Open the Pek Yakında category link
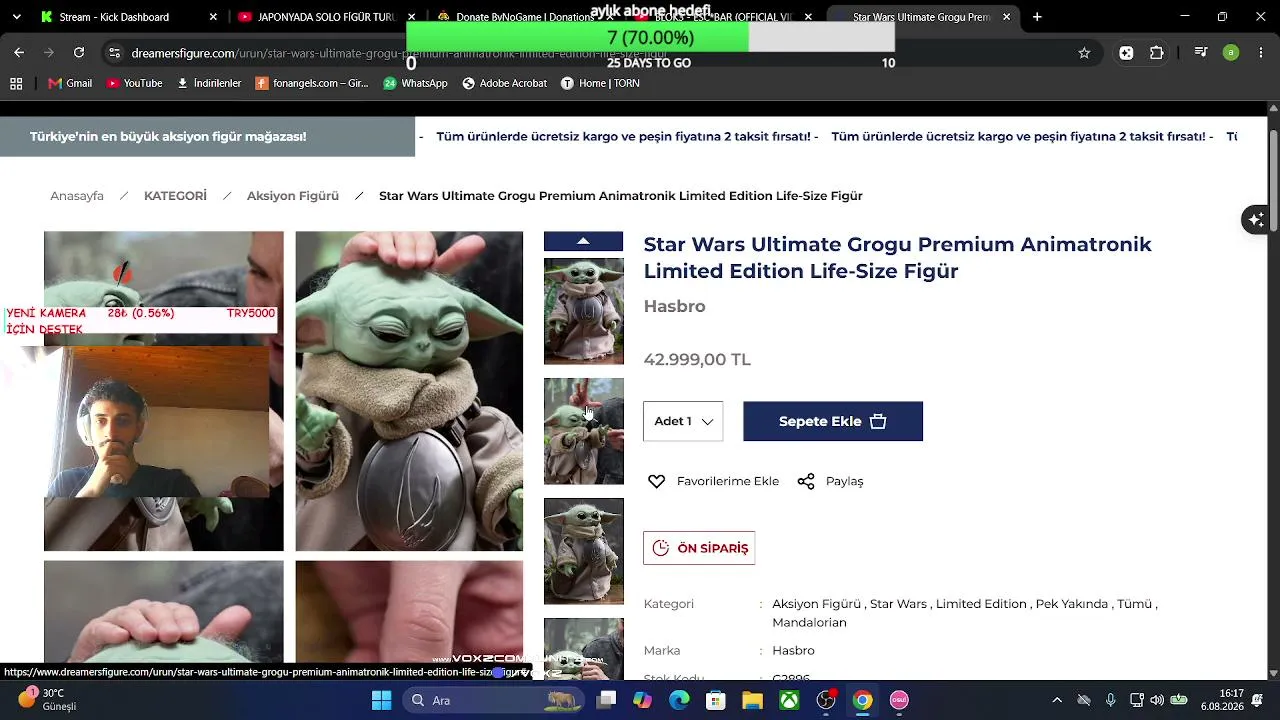The image size is (1280, 720). (x=1072, y=604)
